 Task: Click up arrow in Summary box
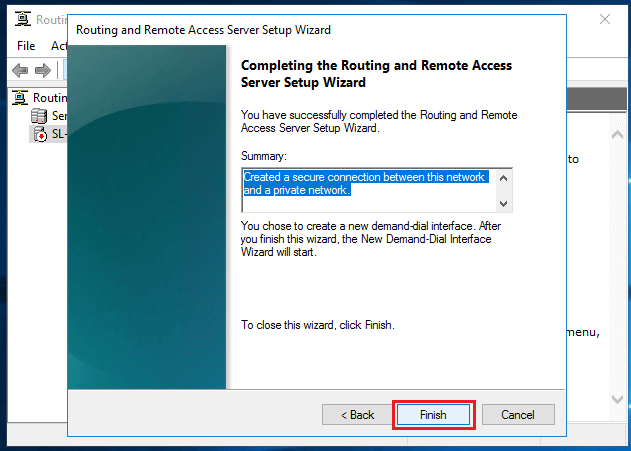pos(503,178)
